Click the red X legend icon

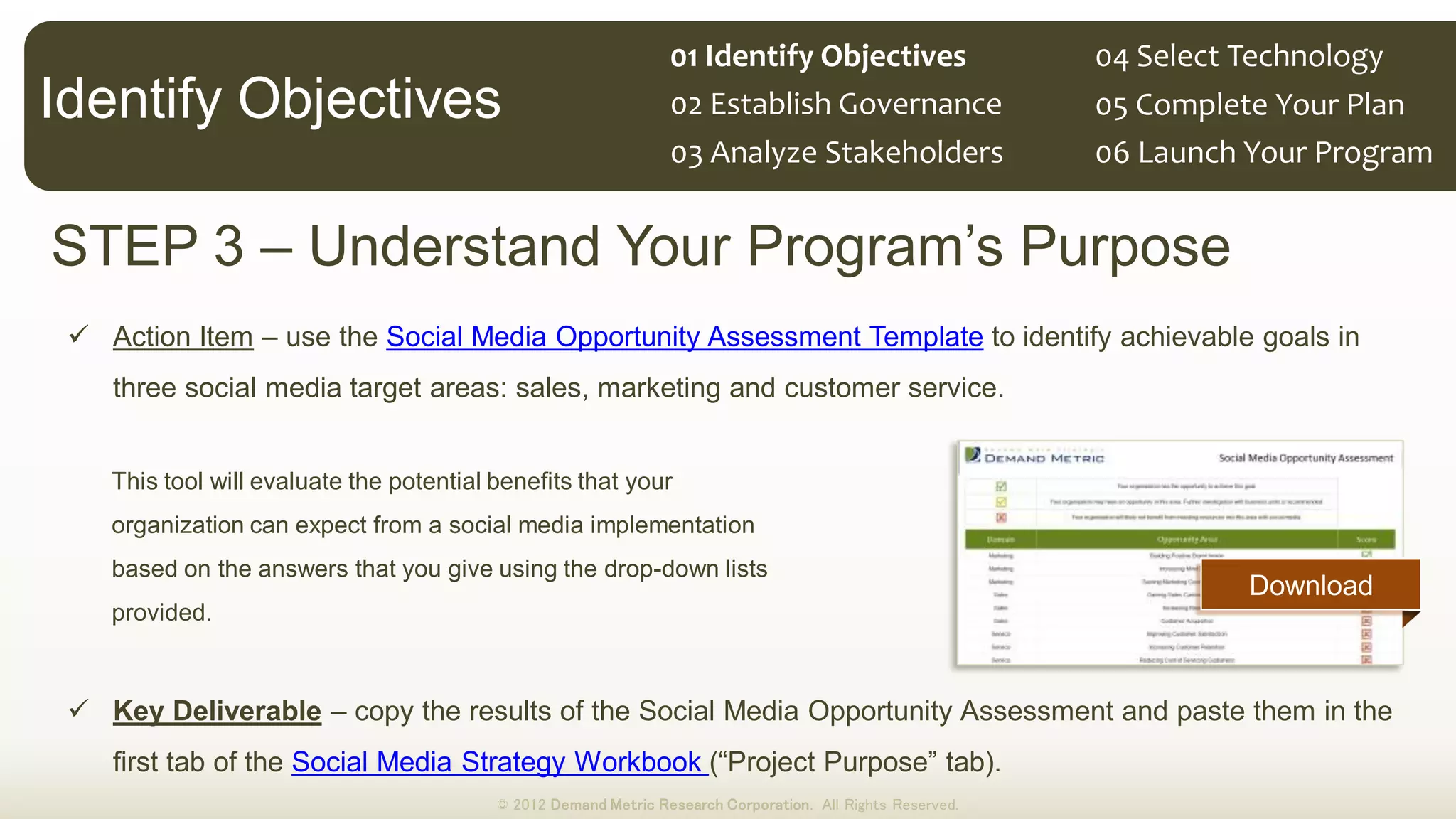pyautogui.click(x=1001, y=518)
